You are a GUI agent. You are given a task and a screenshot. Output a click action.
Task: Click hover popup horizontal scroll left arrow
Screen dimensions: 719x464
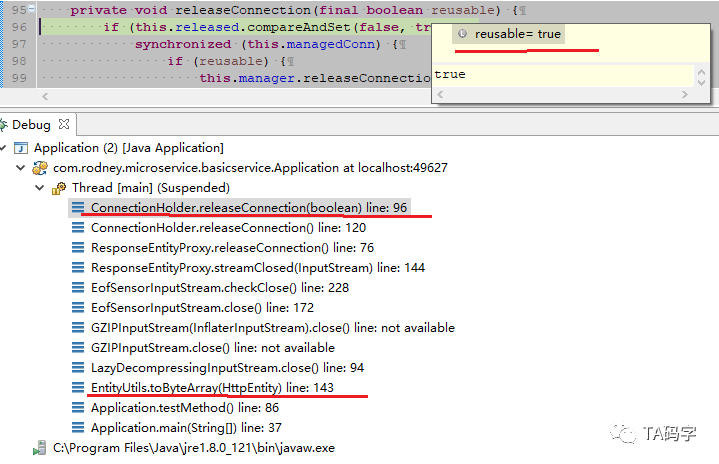point(440,94)
